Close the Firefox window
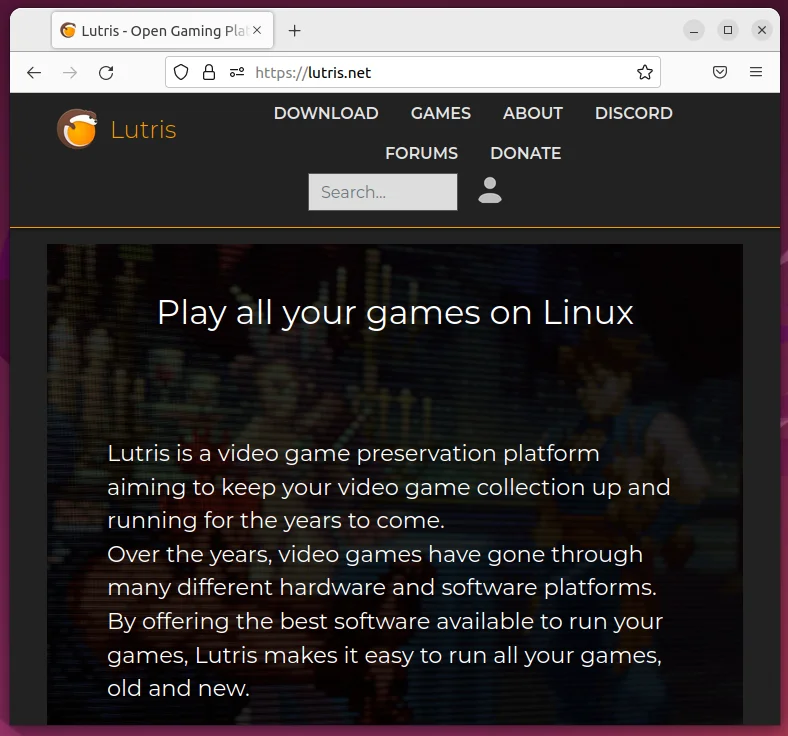The height and width of the screenshot is (736, 788). [x=762, y=30]
